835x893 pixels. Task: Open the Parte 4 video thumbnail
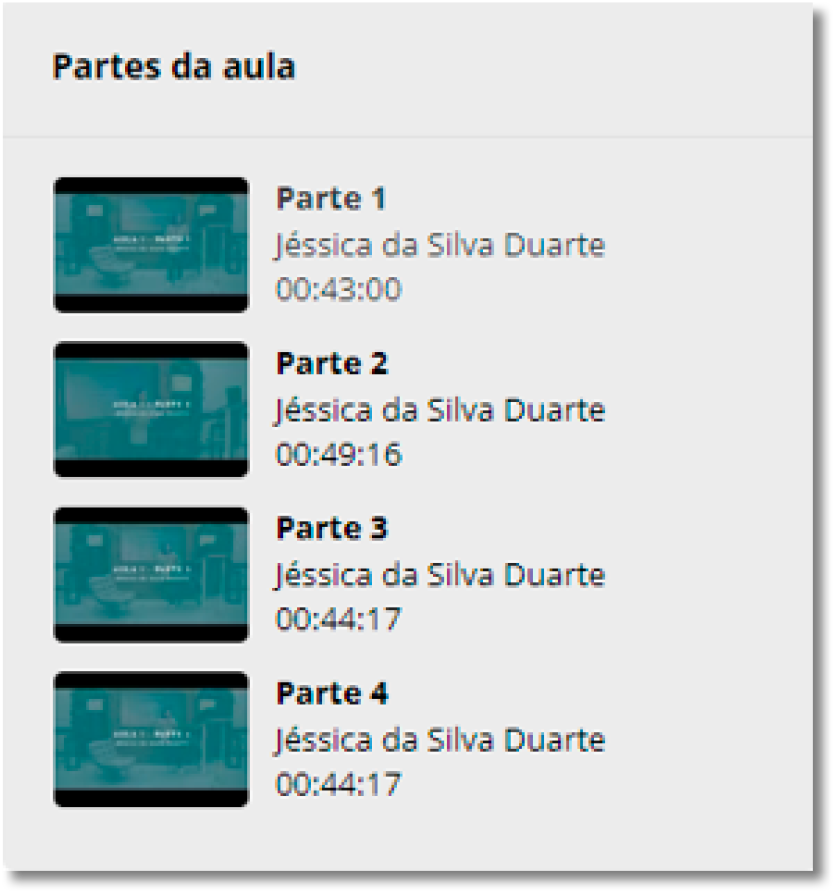pyautogui.click(x=151, y=739)
